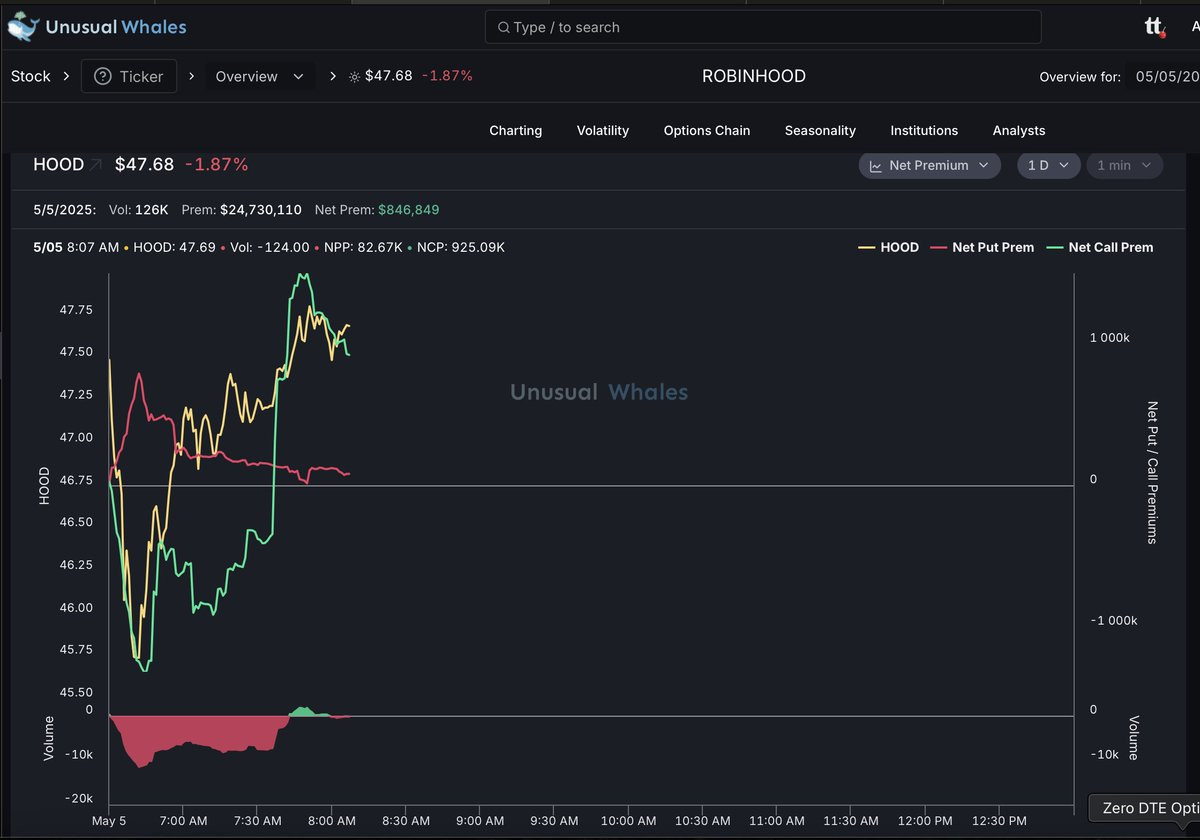
Task: Click the sun icon before $47.68
Action: 354,77
